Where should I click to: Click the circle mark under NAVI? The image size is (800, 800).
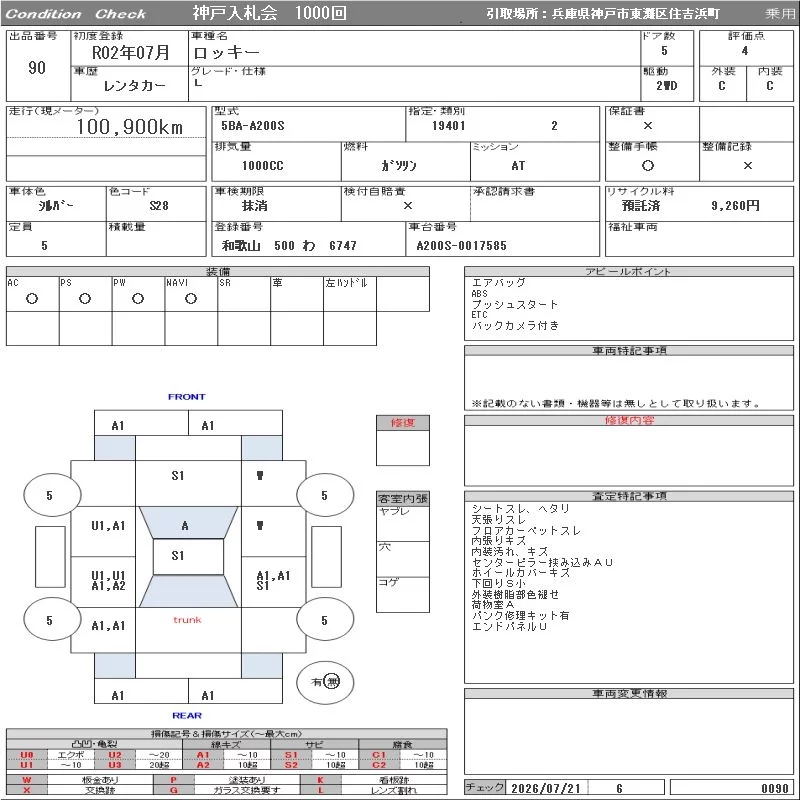(x=191, y=299)
